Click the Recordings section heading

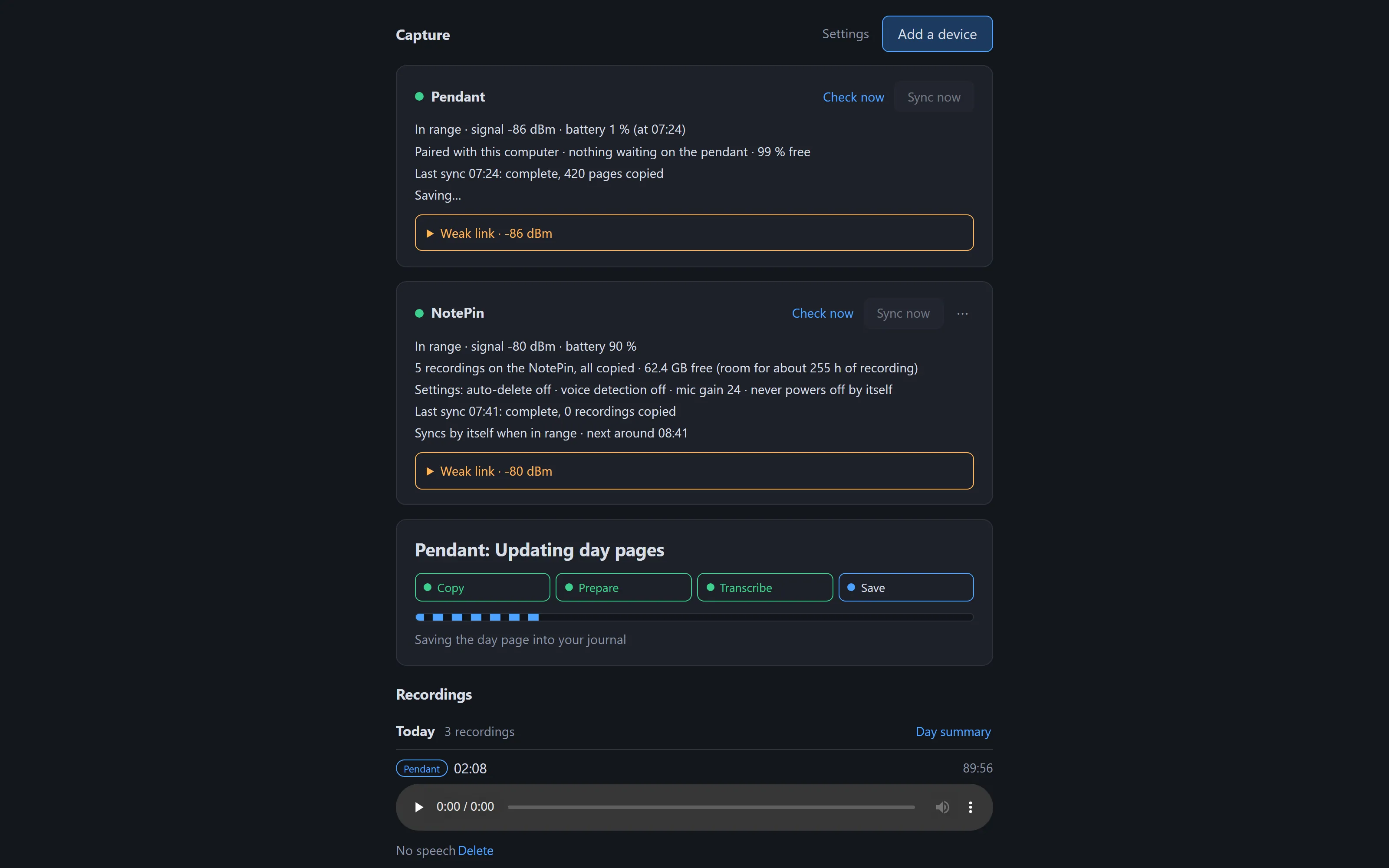(434, 695)
